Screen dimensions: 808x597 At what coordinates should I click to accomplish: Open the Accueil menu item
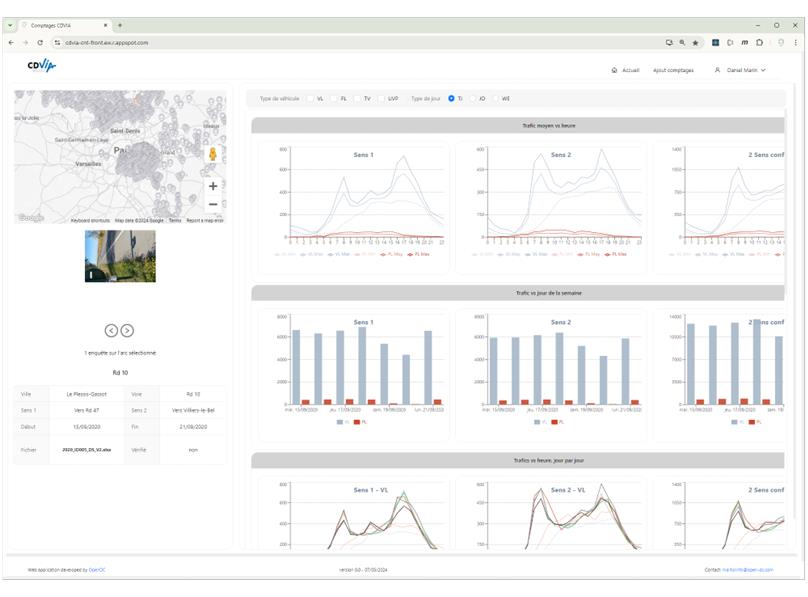tap(631, 70)
